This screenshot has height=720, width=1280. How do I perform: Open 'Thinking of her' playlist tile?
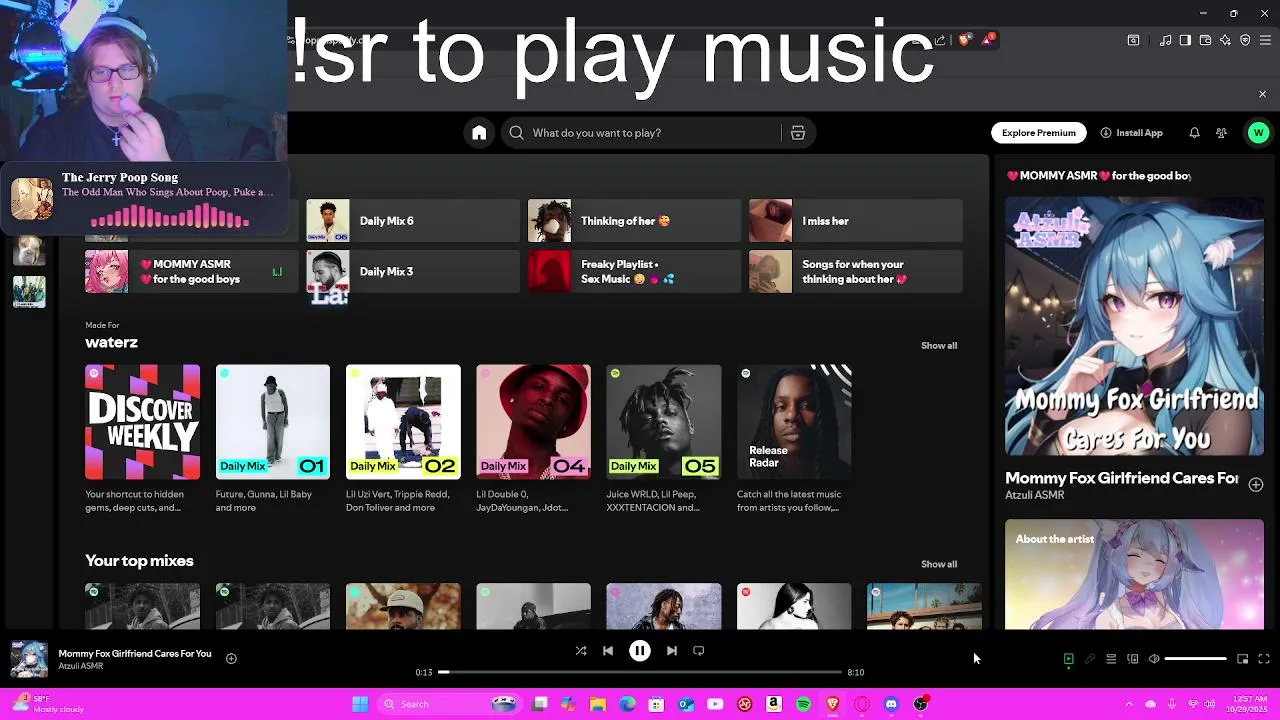634,221
